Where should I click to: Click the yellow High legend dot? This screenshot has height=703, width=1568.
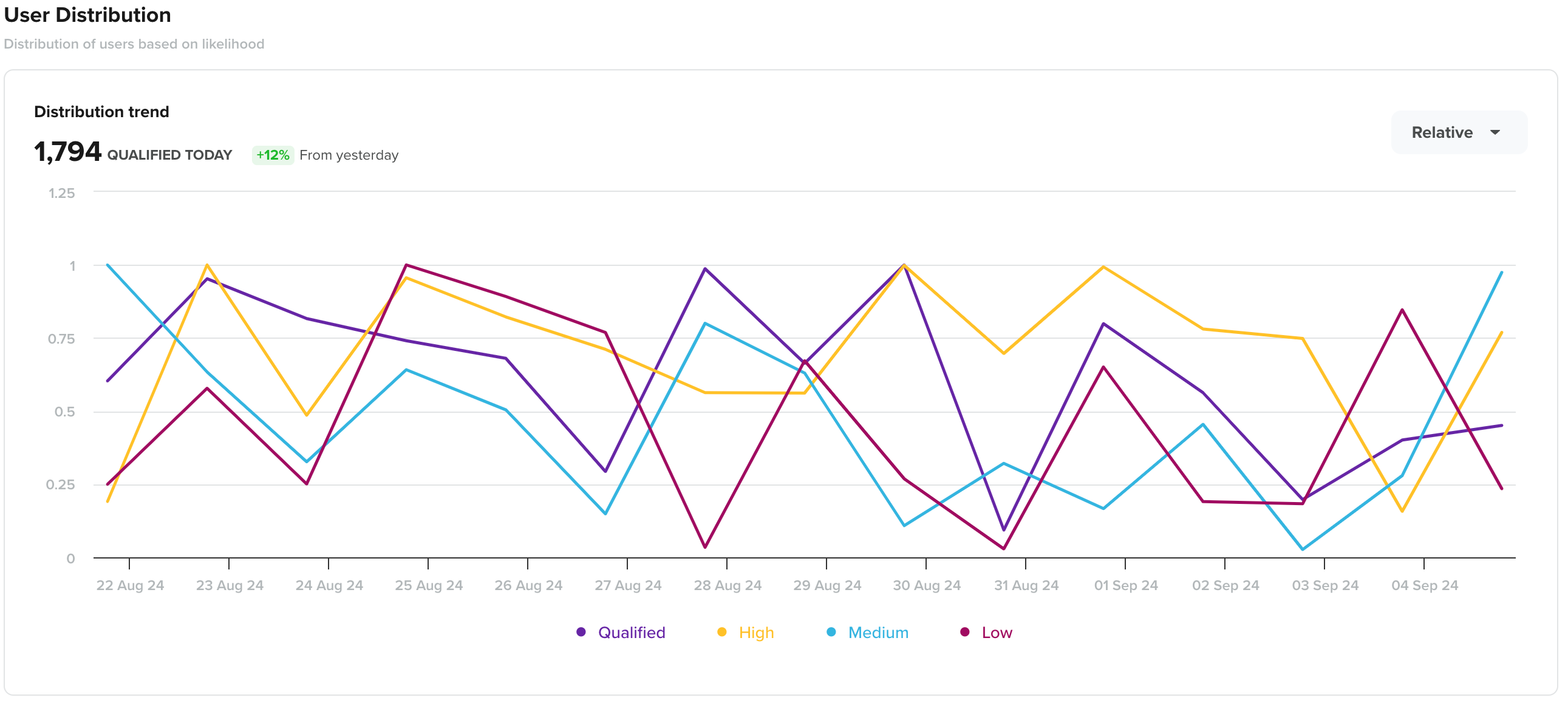(x=722, y=632)
